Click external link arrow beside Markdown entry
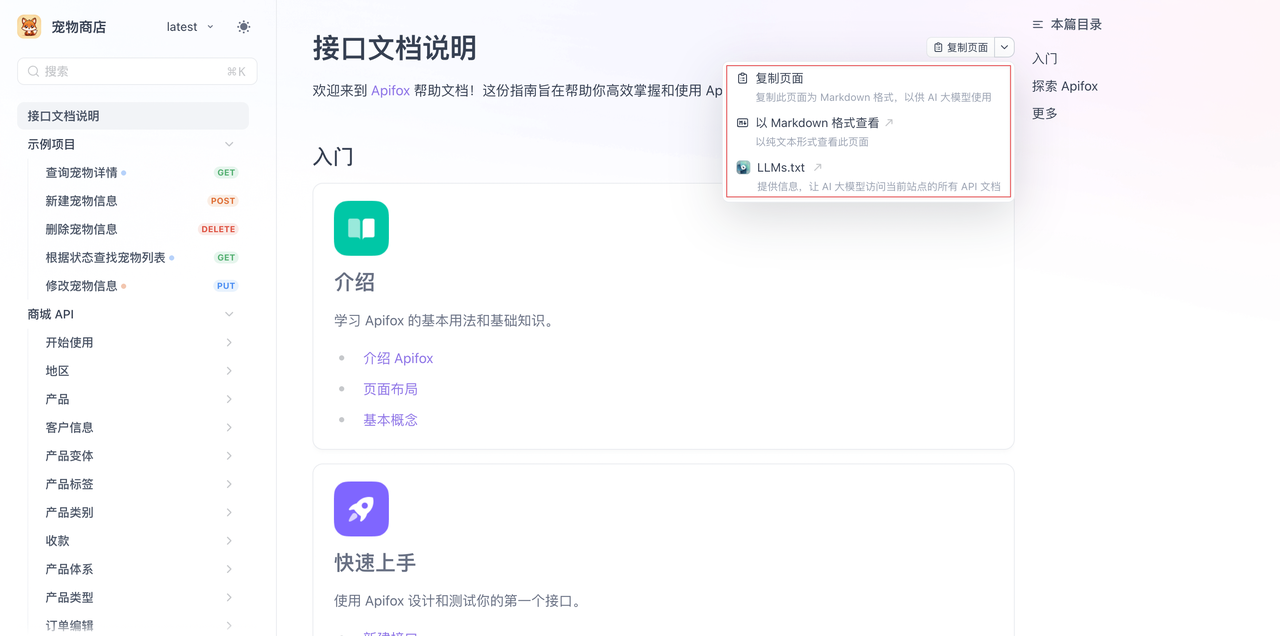Viewport: 1280px width, 636px height. (889, 123)
